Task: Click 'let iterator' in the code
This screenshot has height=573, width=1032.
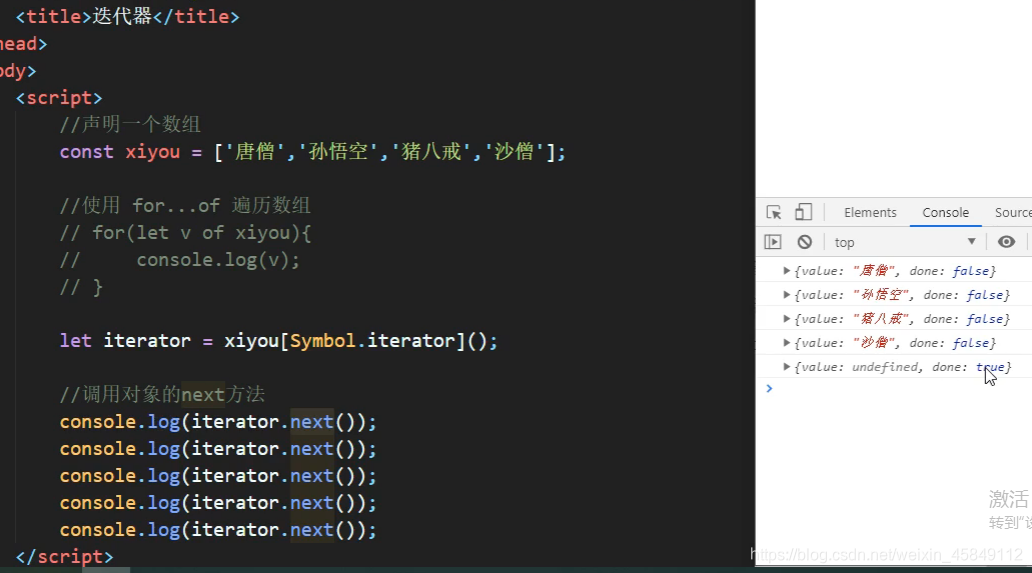Action: pyautogui.click(x=125, y=341)
